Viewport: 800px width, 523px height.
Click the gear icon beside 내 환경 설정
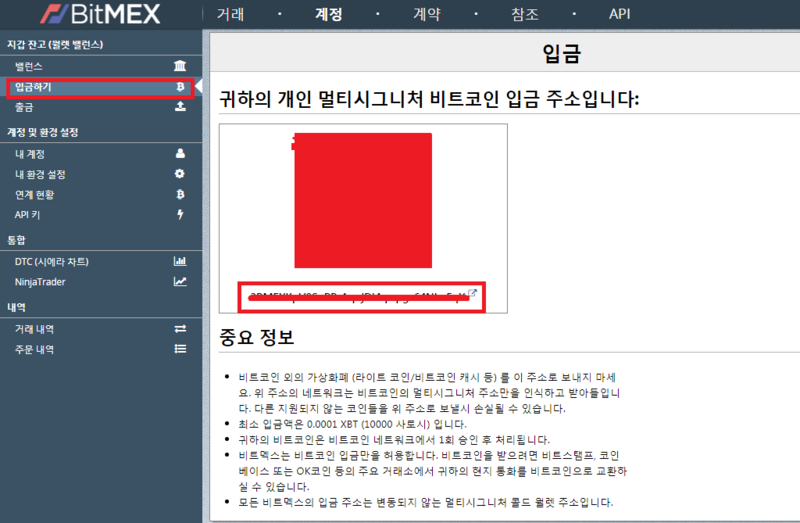(x=180, y=173)
